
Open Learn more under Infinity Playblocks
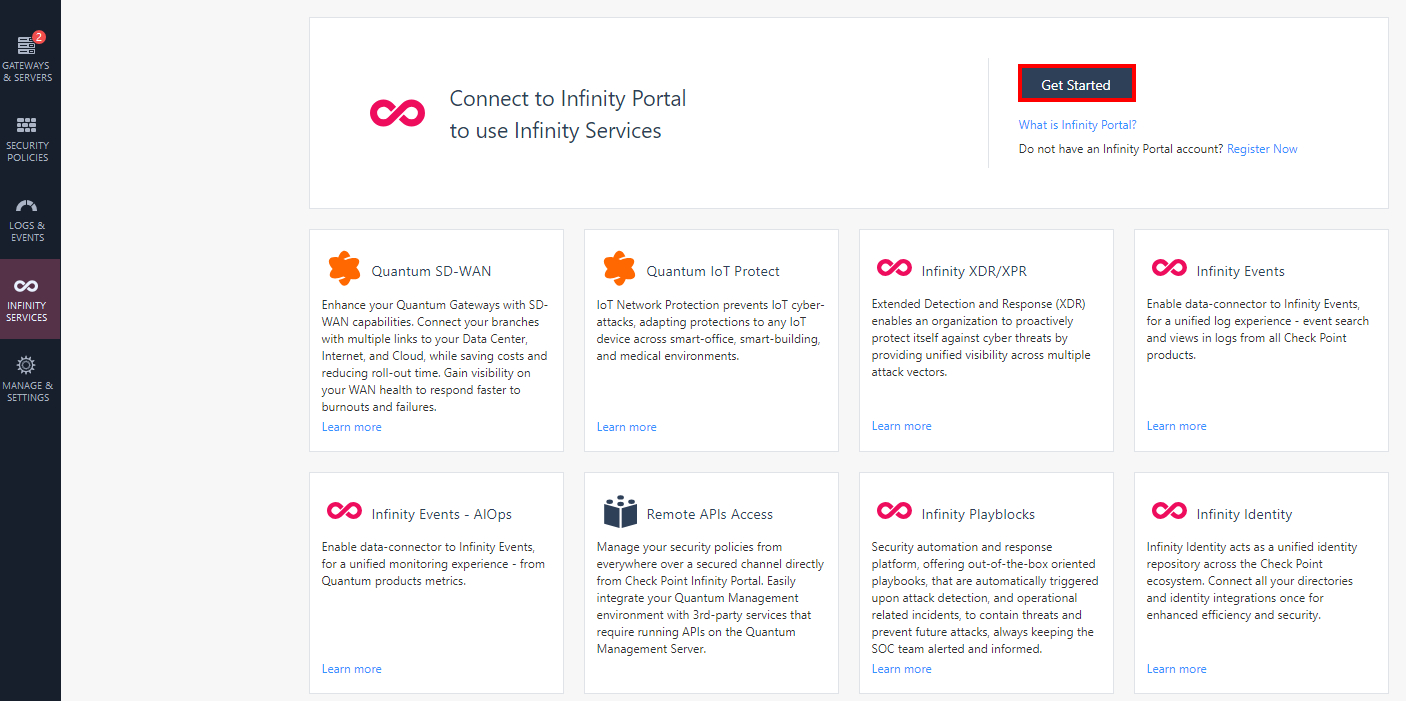901,669
